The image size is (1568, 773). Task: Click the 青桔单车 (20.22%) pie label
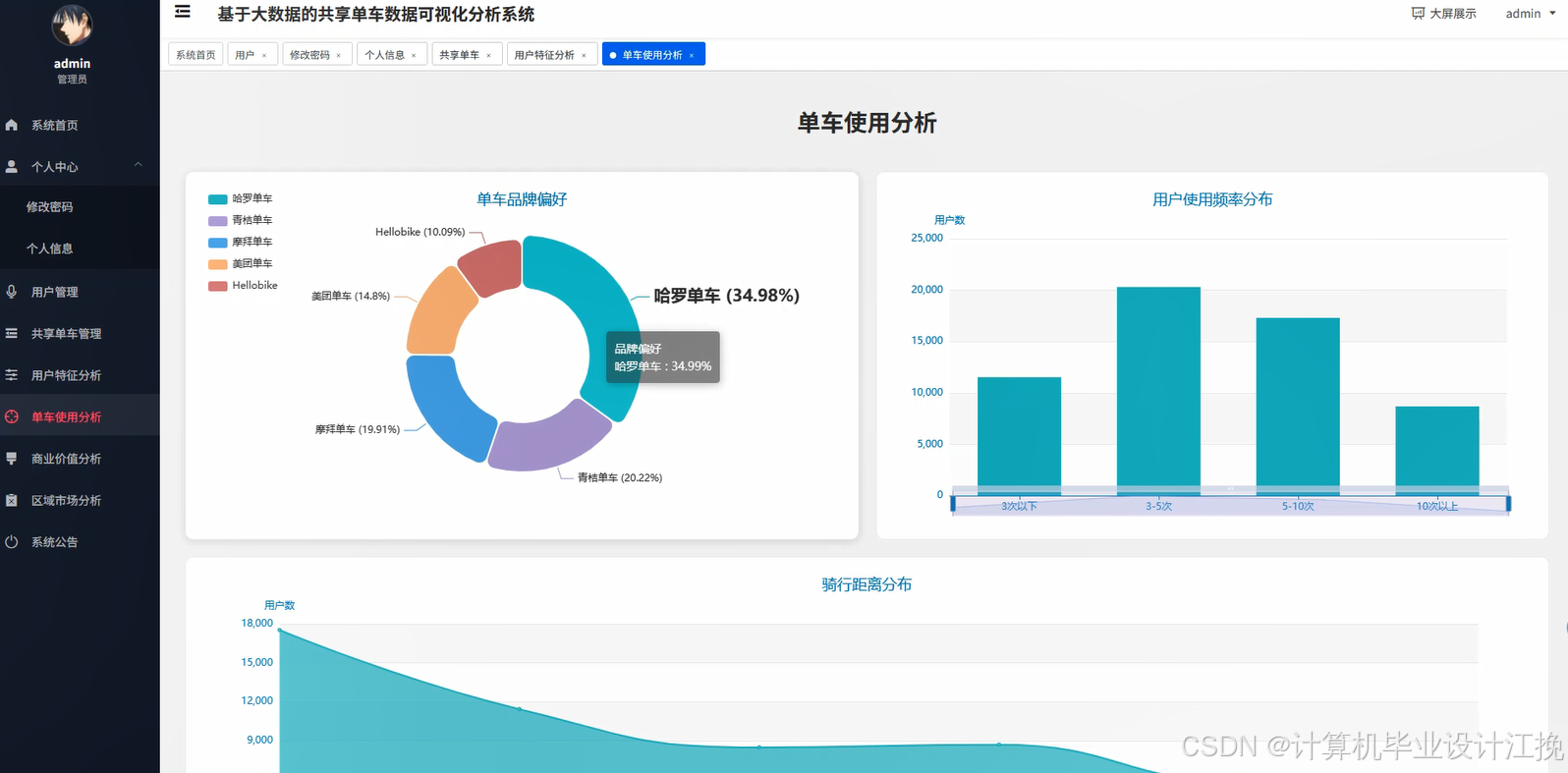[x=620, y=477]
